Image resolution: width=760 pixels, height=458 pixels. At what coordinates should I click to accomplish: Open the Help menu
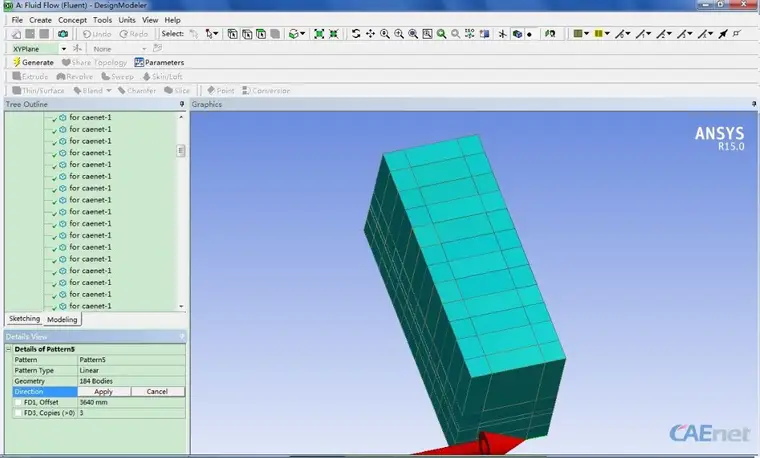pyautogui.click(x=173, y=20)
